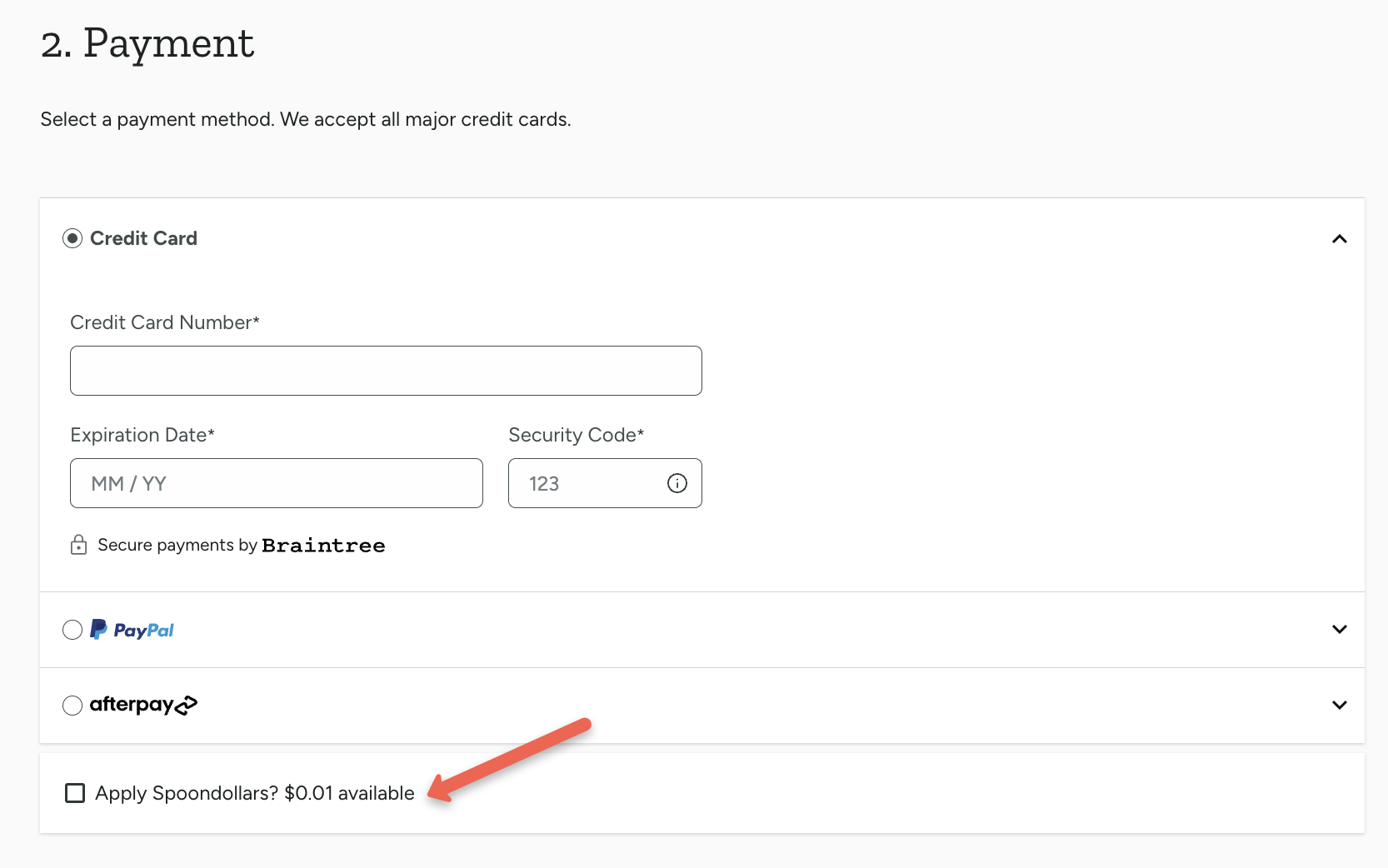Click inside the Credit Card Number field
Image resolution: width=1388 pixels, height=868 pixels.
385,370
